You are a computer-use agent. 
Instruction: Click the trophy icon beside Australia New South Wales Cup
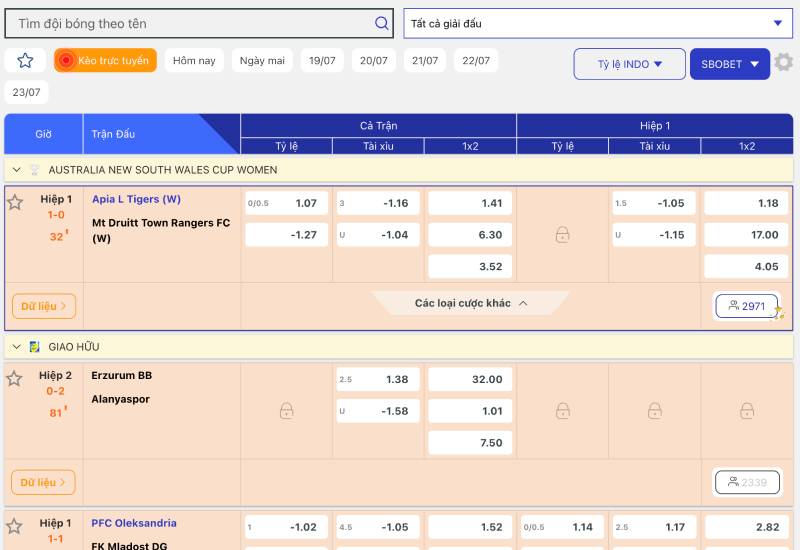pos(35,170)
